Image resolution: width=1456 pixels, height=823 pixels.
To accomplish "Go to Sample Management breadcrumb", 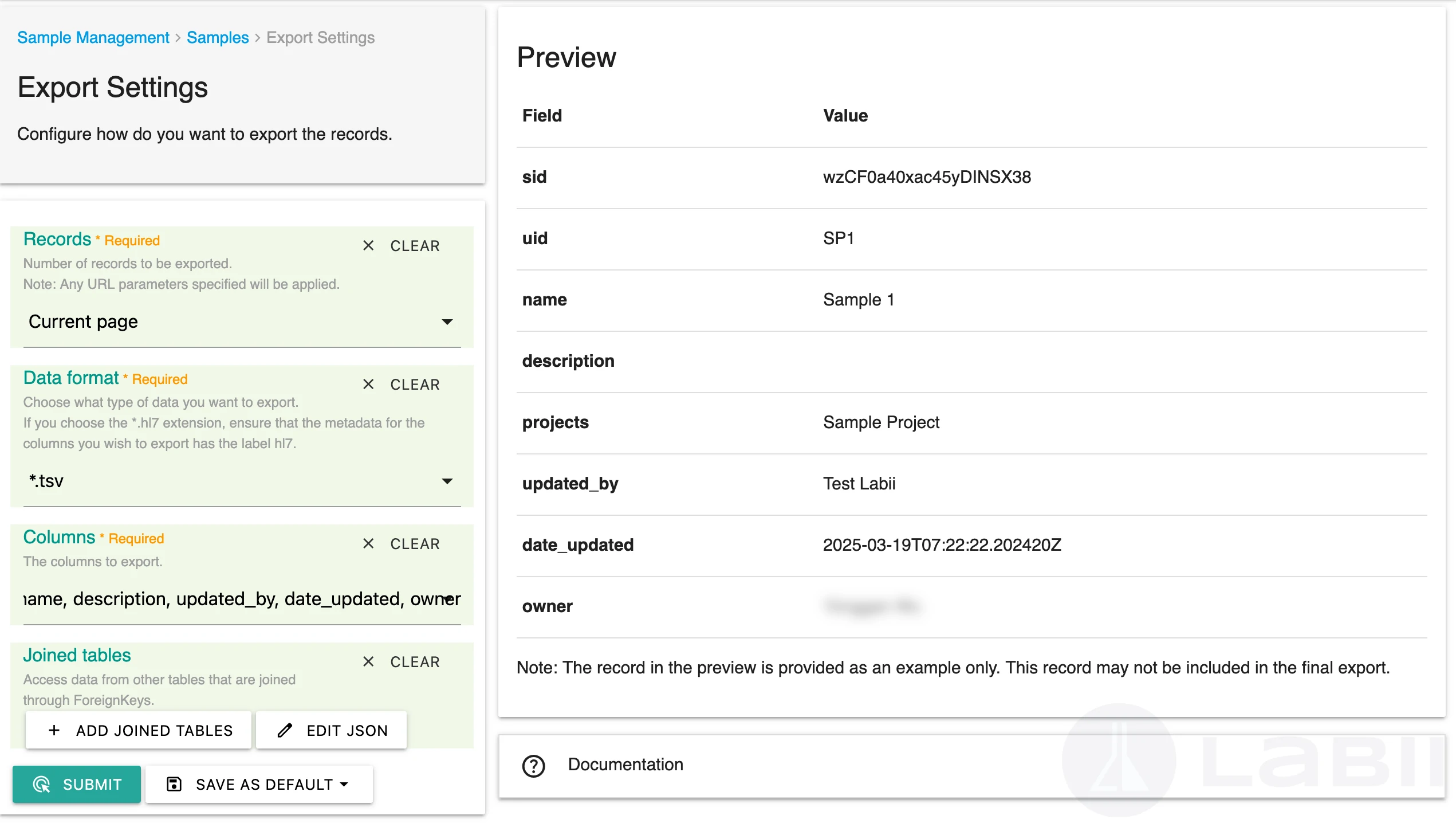I will 93,37.
